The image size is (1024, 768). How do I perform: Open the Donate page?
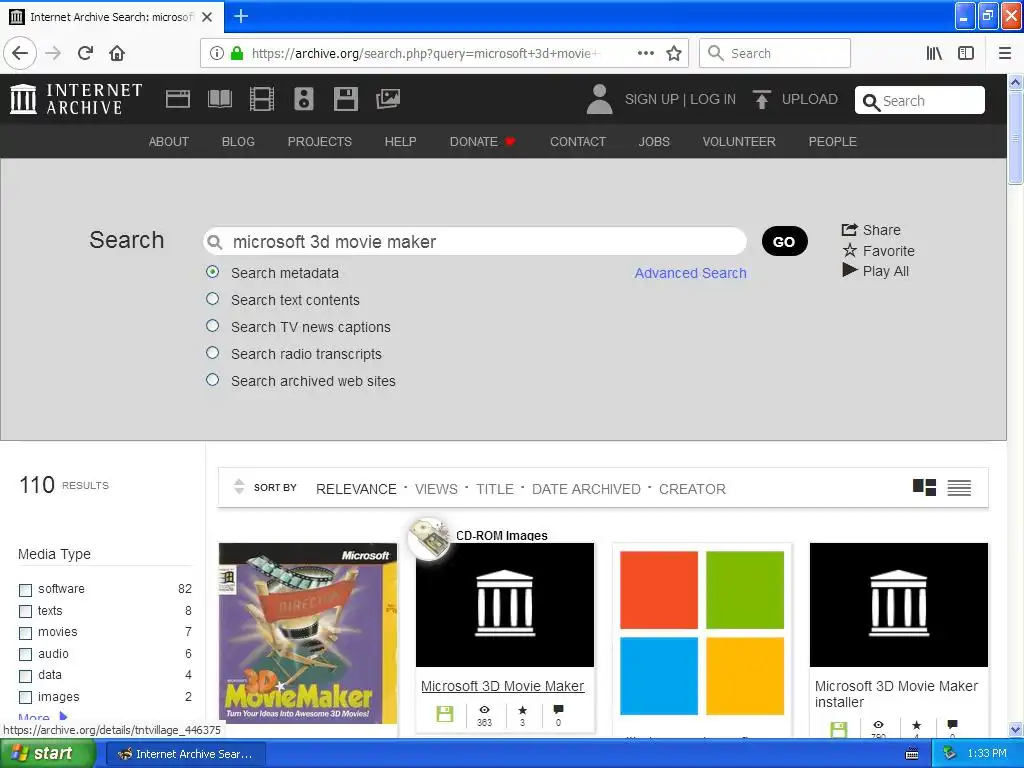(x=482, y=142)
